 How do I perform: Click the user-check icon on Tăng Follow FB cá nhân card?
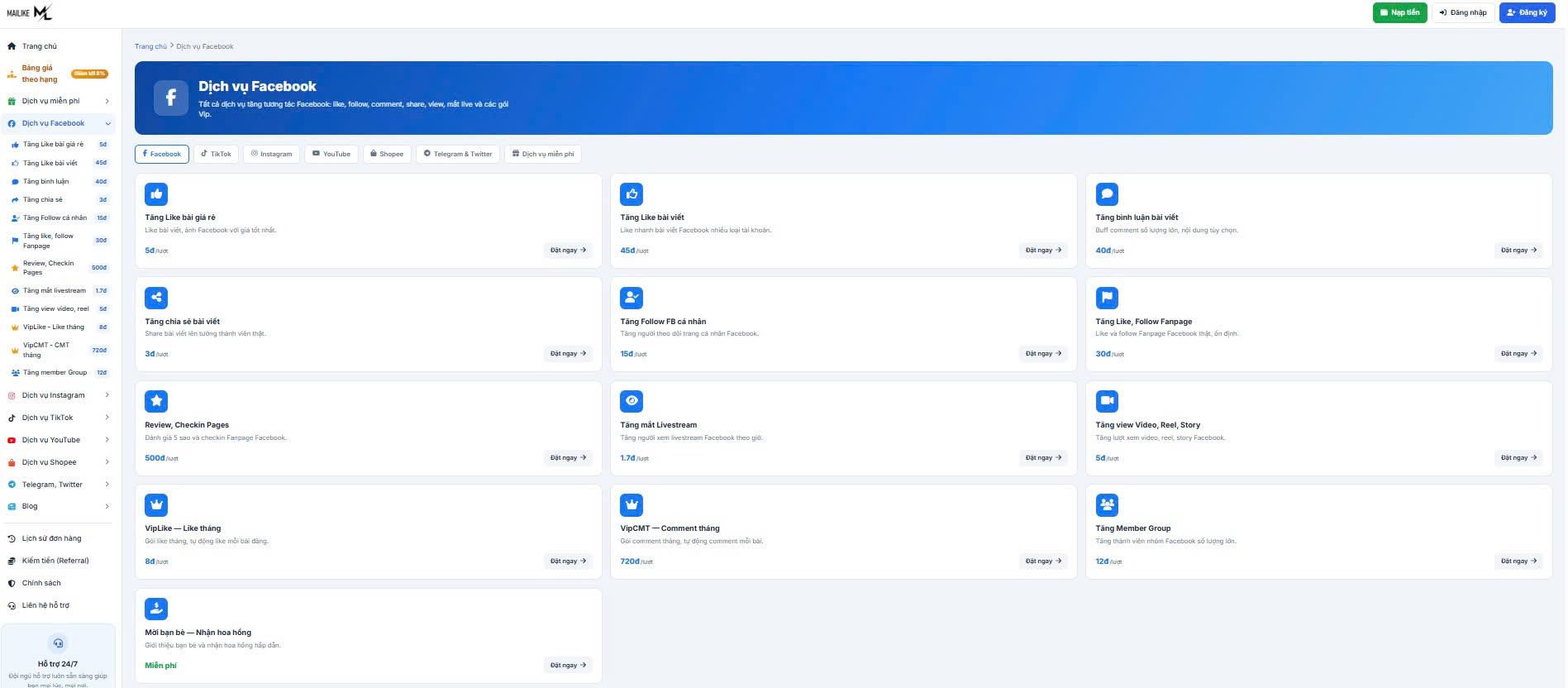pos(631,298)
